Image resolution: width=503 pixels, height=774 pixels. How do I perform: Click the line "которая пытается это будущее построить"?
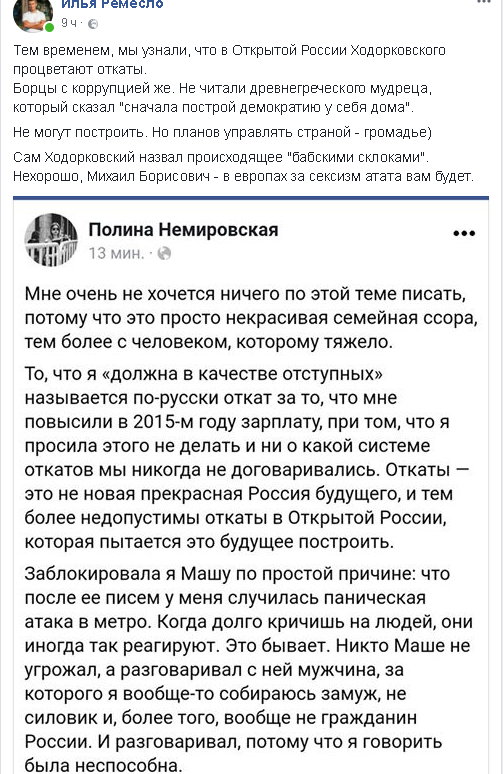tap(209, 542)
